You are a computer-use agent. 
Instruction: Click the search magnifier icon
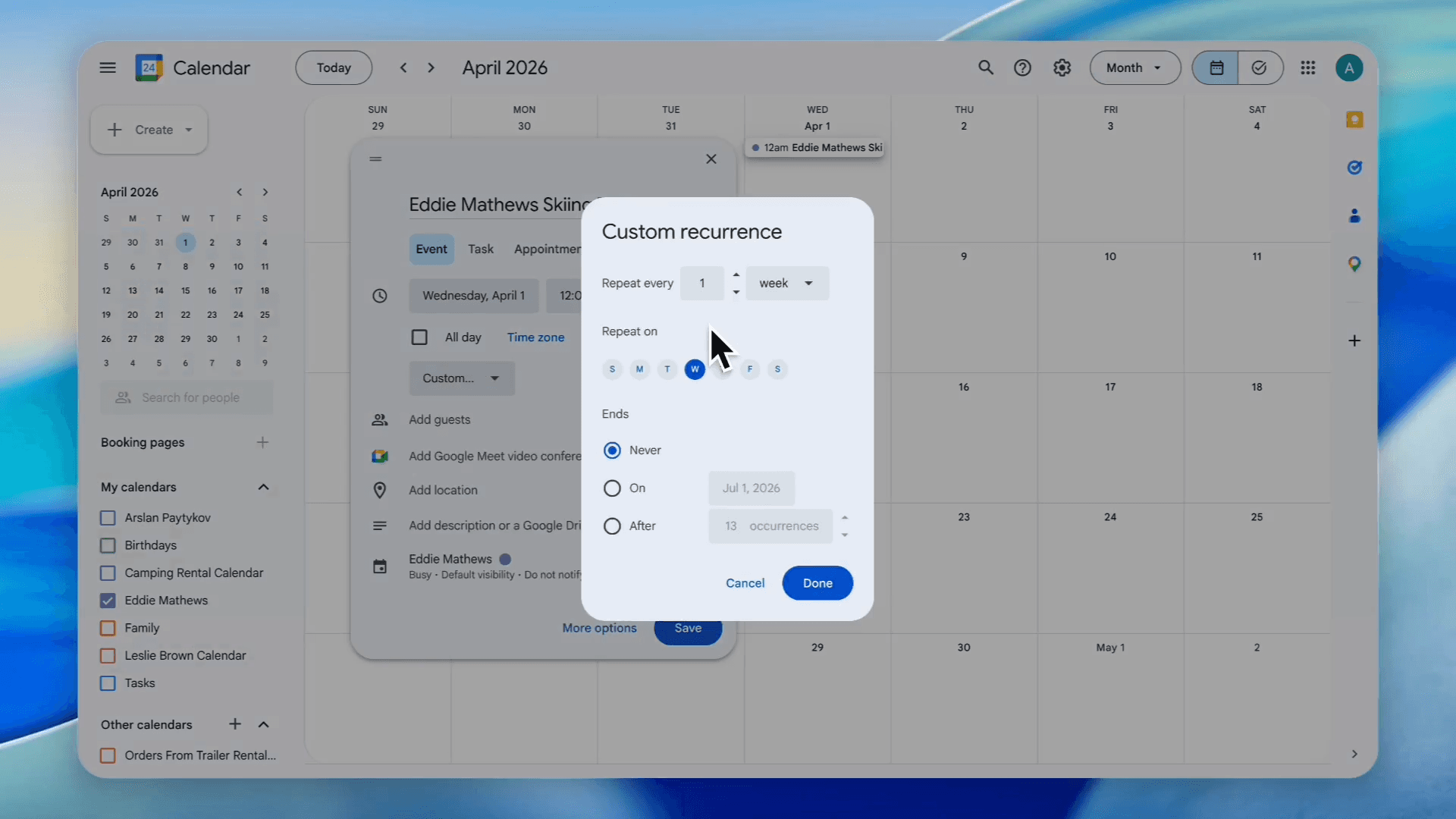(x=985, y=68)
